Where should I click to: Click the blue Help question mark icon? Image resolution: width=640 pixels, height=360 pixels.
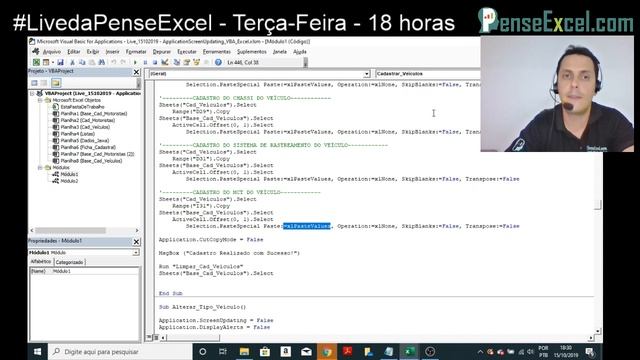(218, 62)
